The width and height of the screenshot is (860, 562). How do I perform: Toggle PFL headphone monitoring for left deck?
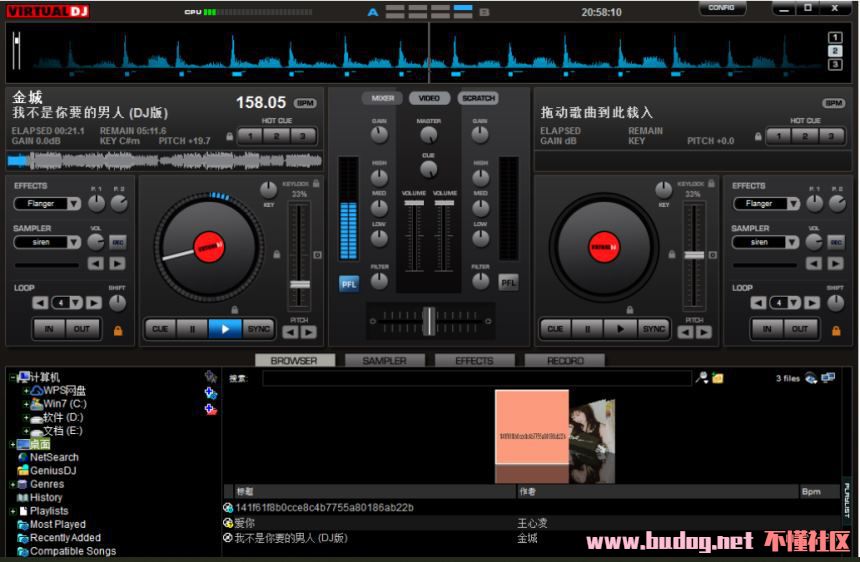(x=349, y=283)
